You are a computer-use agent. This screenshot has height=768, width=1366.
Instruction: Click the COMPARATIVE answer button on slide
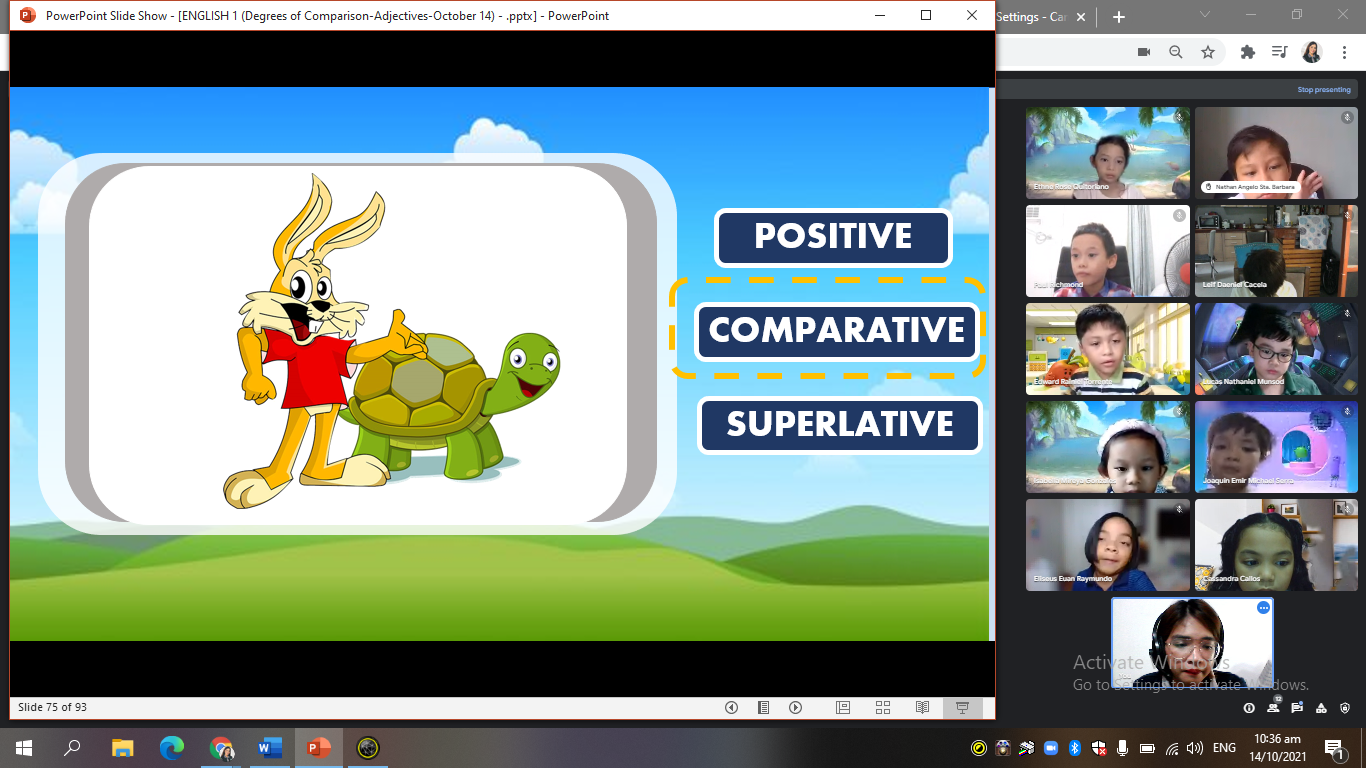837,330
